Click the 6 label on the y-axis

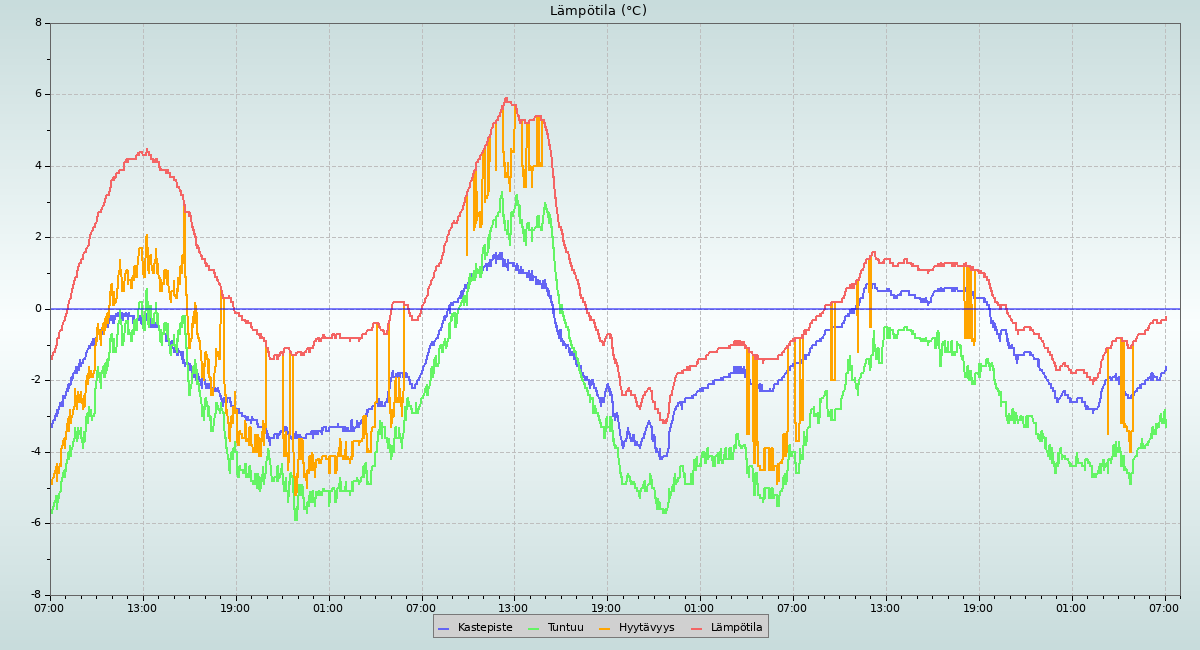click(x=38, y=94)
